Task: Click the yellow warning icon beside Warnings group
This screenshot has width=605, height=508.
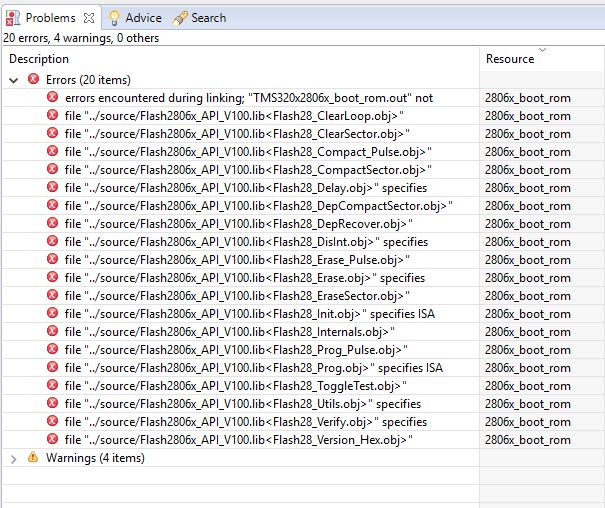Action: click(33, 457)
